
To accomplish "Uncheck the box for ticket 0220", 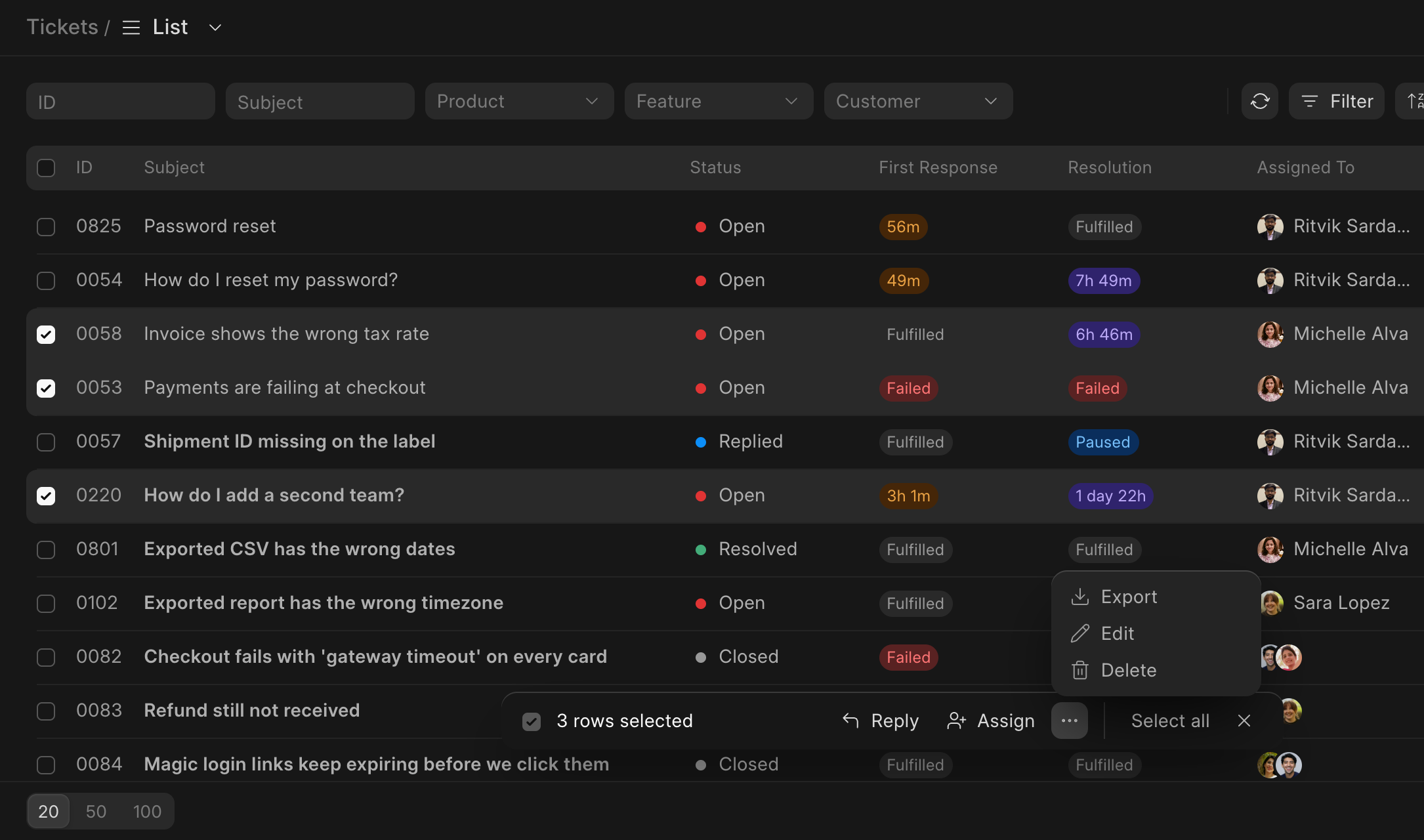I will (46, 495).
